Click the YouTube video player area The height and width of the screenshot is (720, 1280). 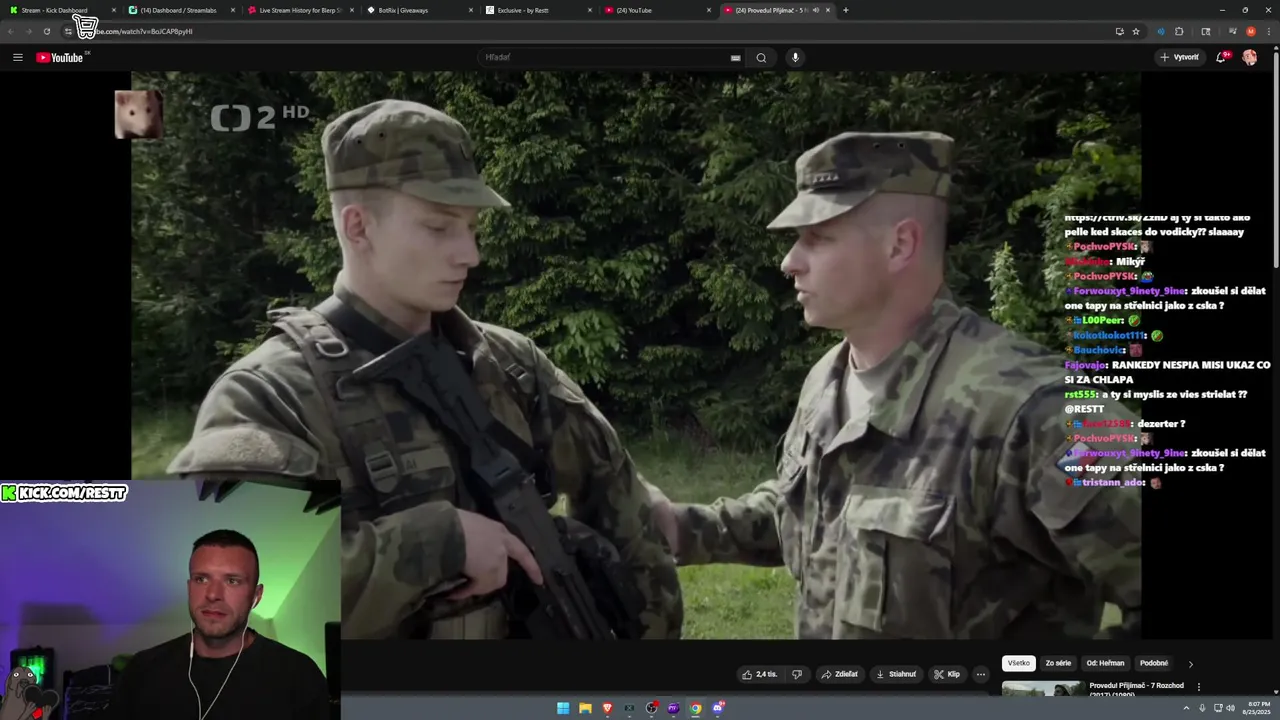[x=635, y=355]
